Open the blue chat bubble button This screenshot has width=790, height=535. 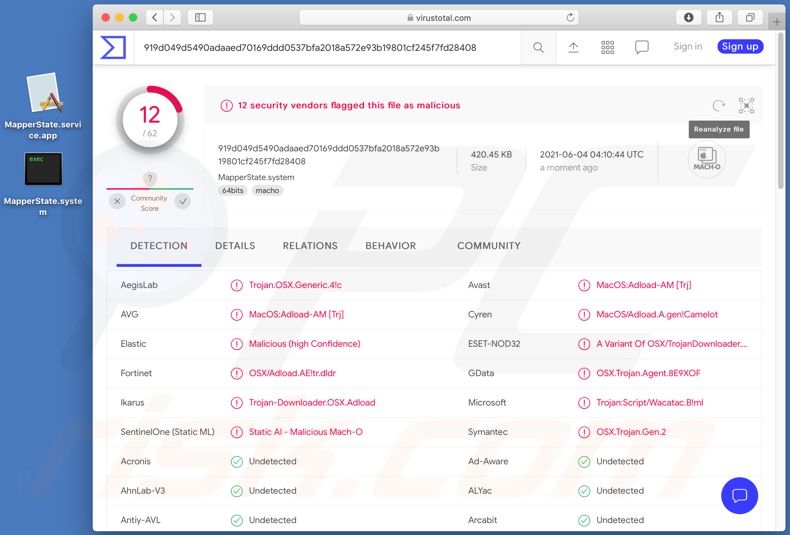(x=739, y=495)
